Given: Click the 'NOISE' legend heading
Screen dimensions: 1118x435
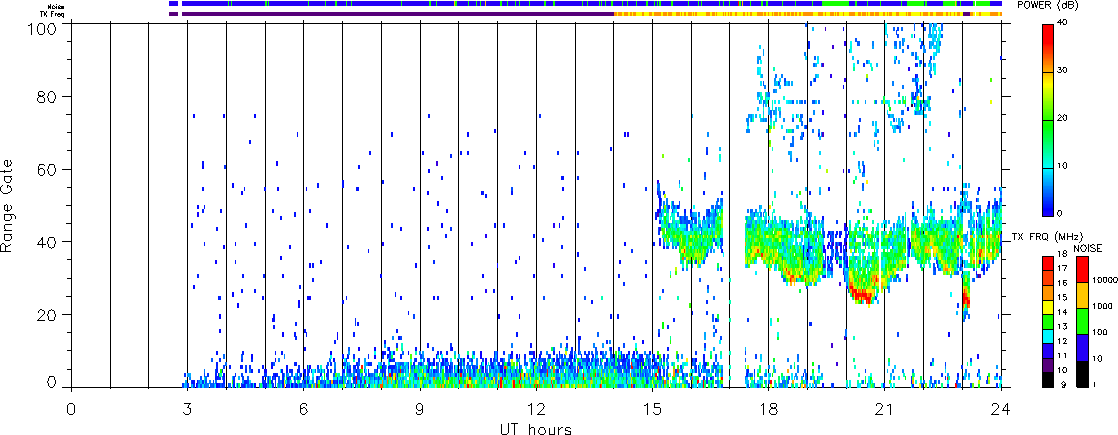Looking at the screenshot, I should [1086, 246].
